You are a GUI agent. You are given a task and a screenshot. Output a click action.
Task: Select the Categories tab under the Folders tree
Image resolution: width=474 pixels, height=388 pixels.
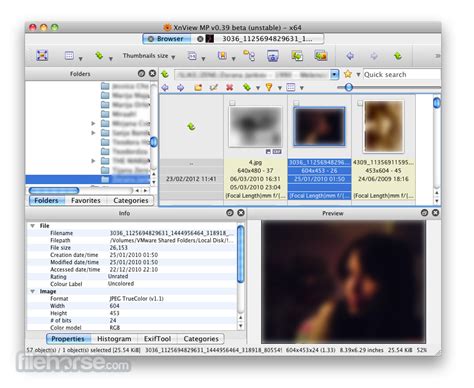coord(131,200)
